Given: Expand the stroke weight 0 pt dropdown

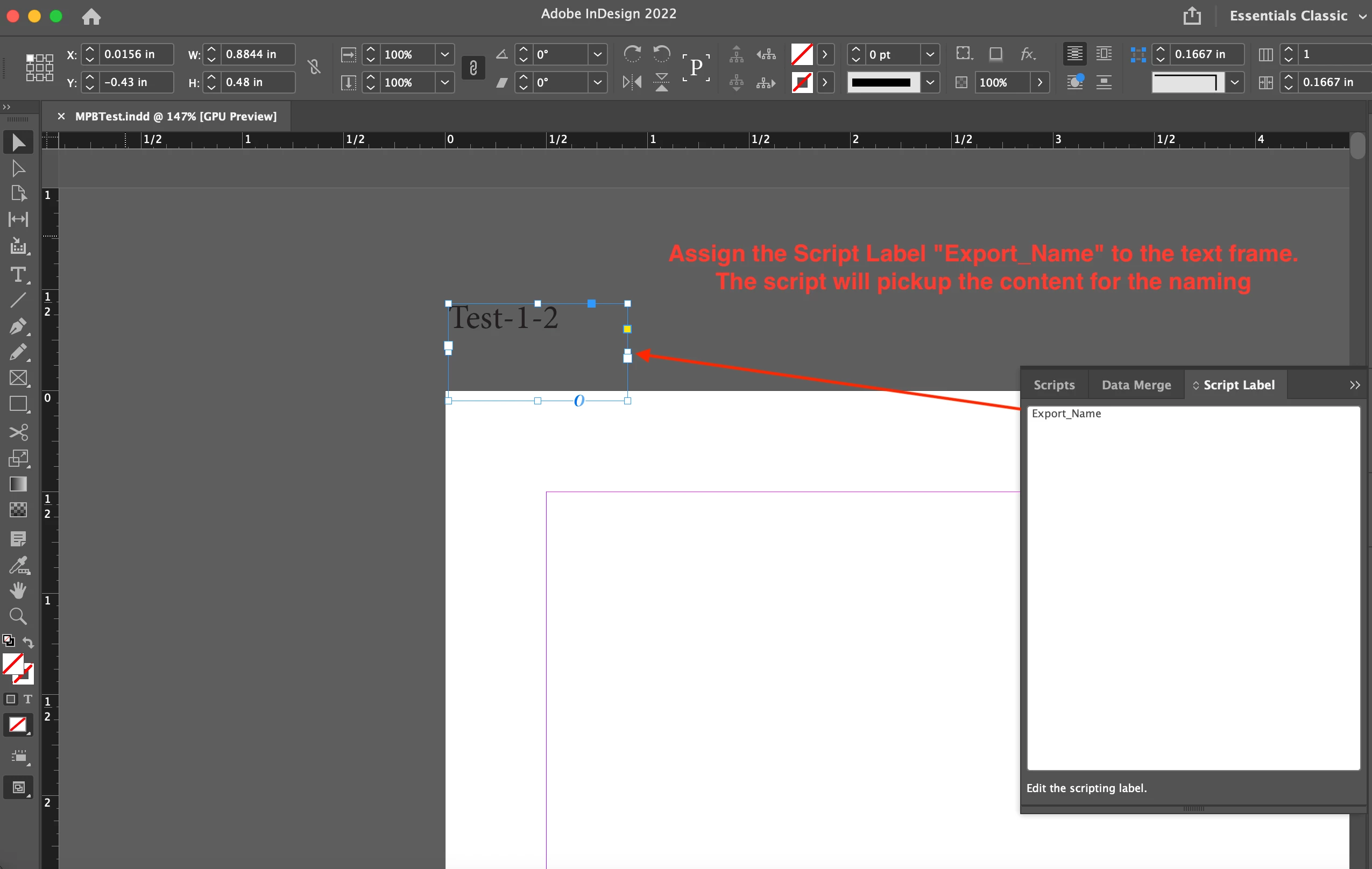Looking at the screenshot, I should pyautogui.click(x=930, y=54).
